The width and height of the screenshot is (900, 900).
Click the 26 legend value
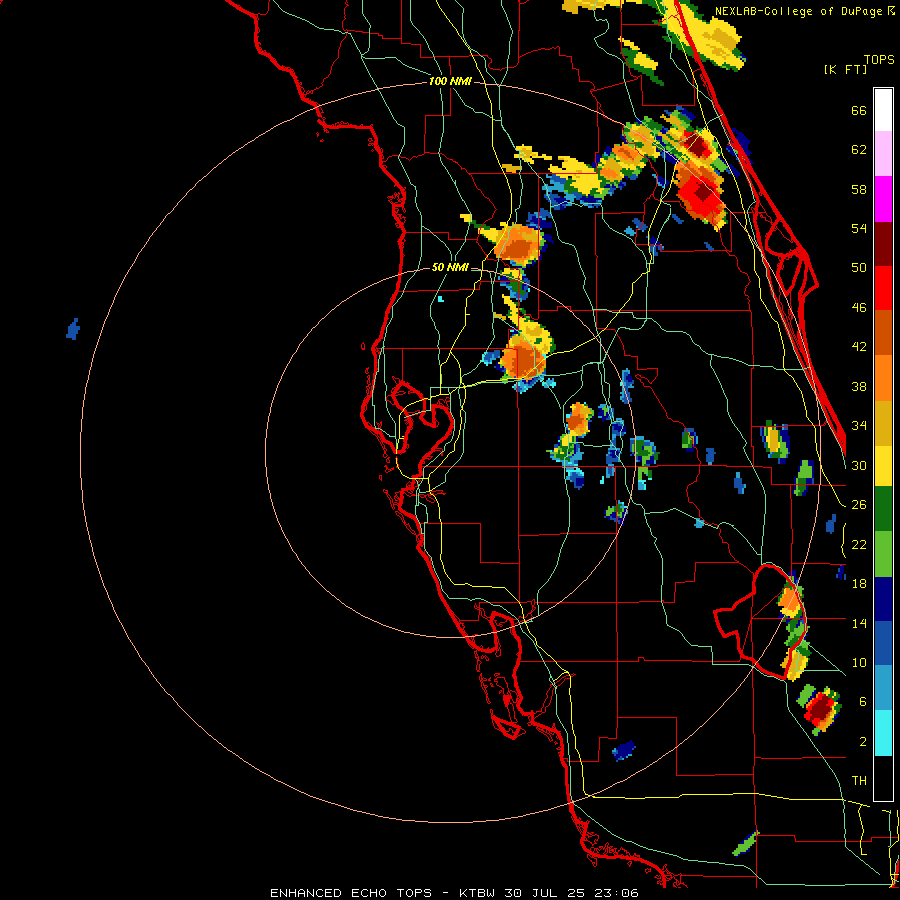tap(859, 505)
